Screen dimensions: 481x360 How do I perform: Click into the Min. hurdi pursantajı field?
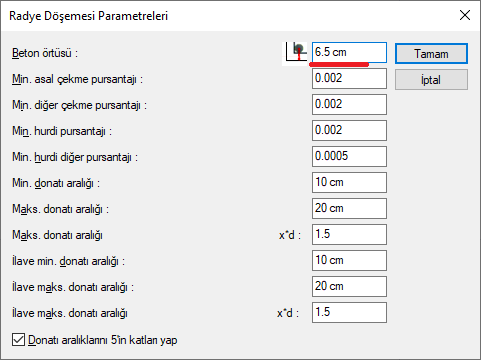coord(349,130)
